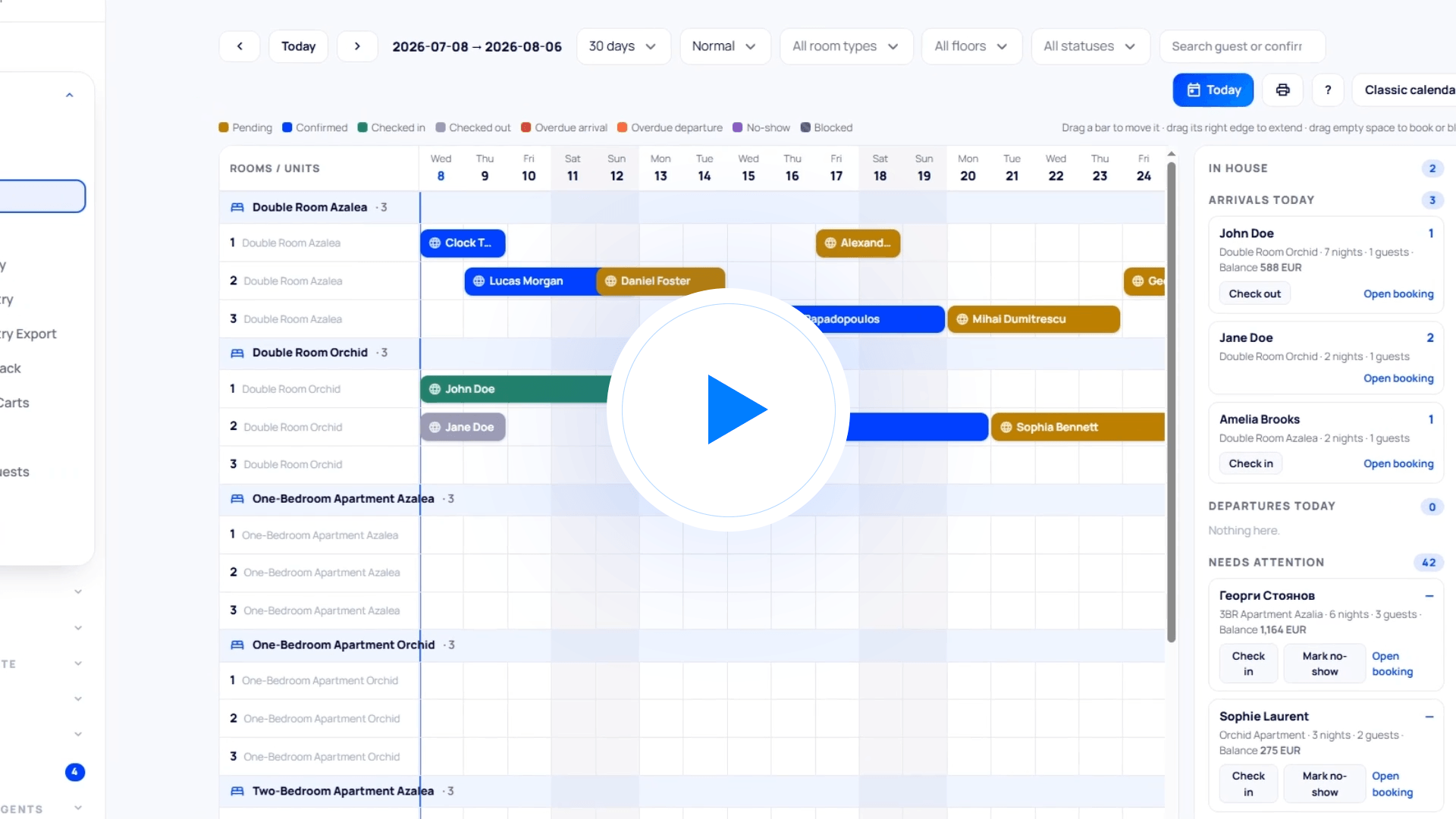Collapse the Георги Стоянов attention card
This screenshot has height=819, width=1456.
[1429, 596]
